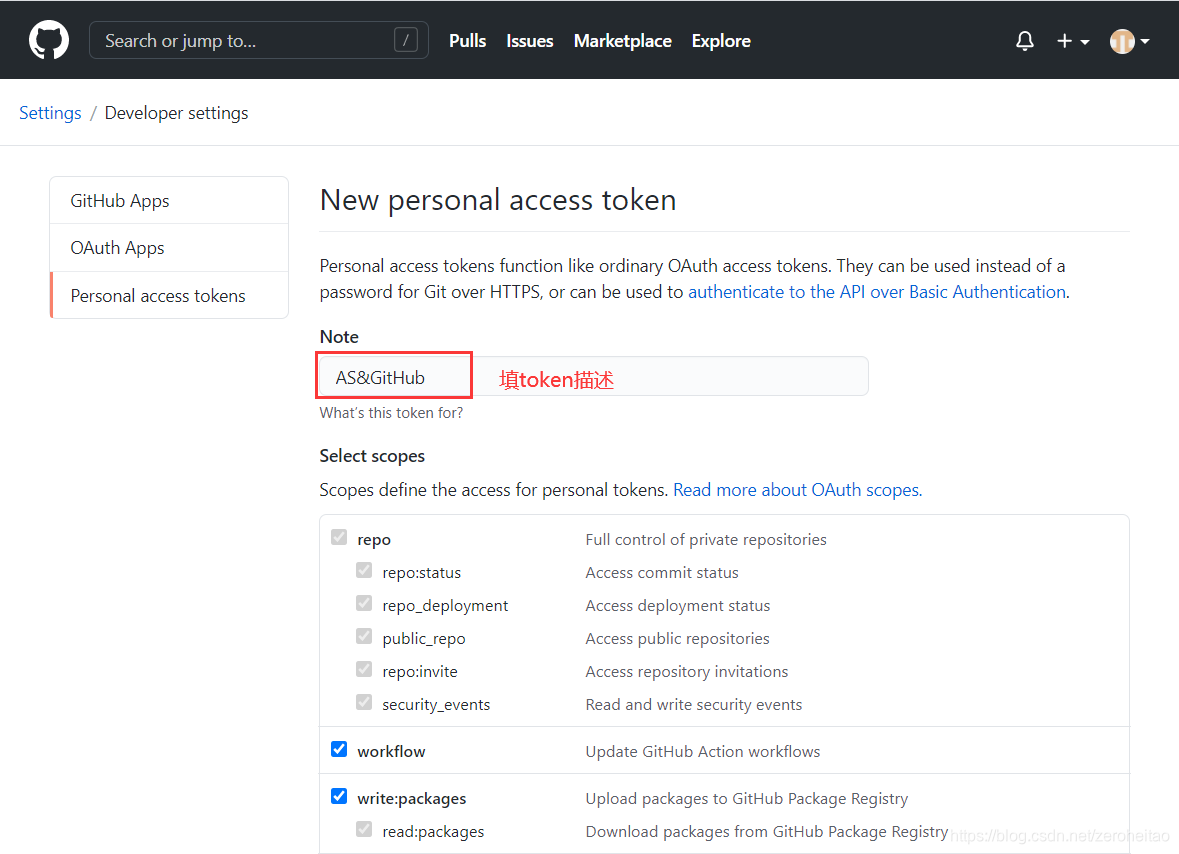Screen dimensions: 1179x854
Task: Click the slash shortcut hint in search bar
Action: tap(405, 40)
